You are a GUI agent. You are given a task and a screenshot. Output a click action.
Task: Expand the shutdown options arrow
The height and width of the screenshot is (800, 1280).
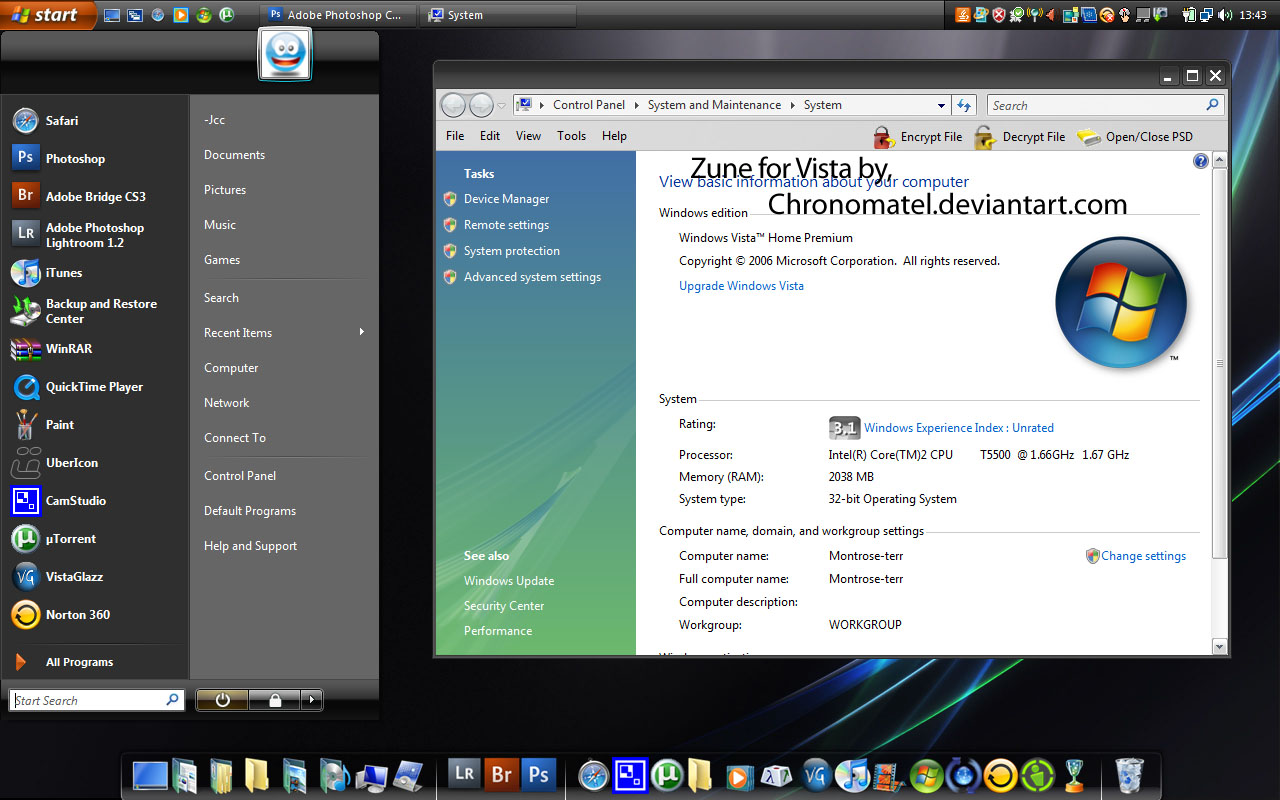[312, 700]
